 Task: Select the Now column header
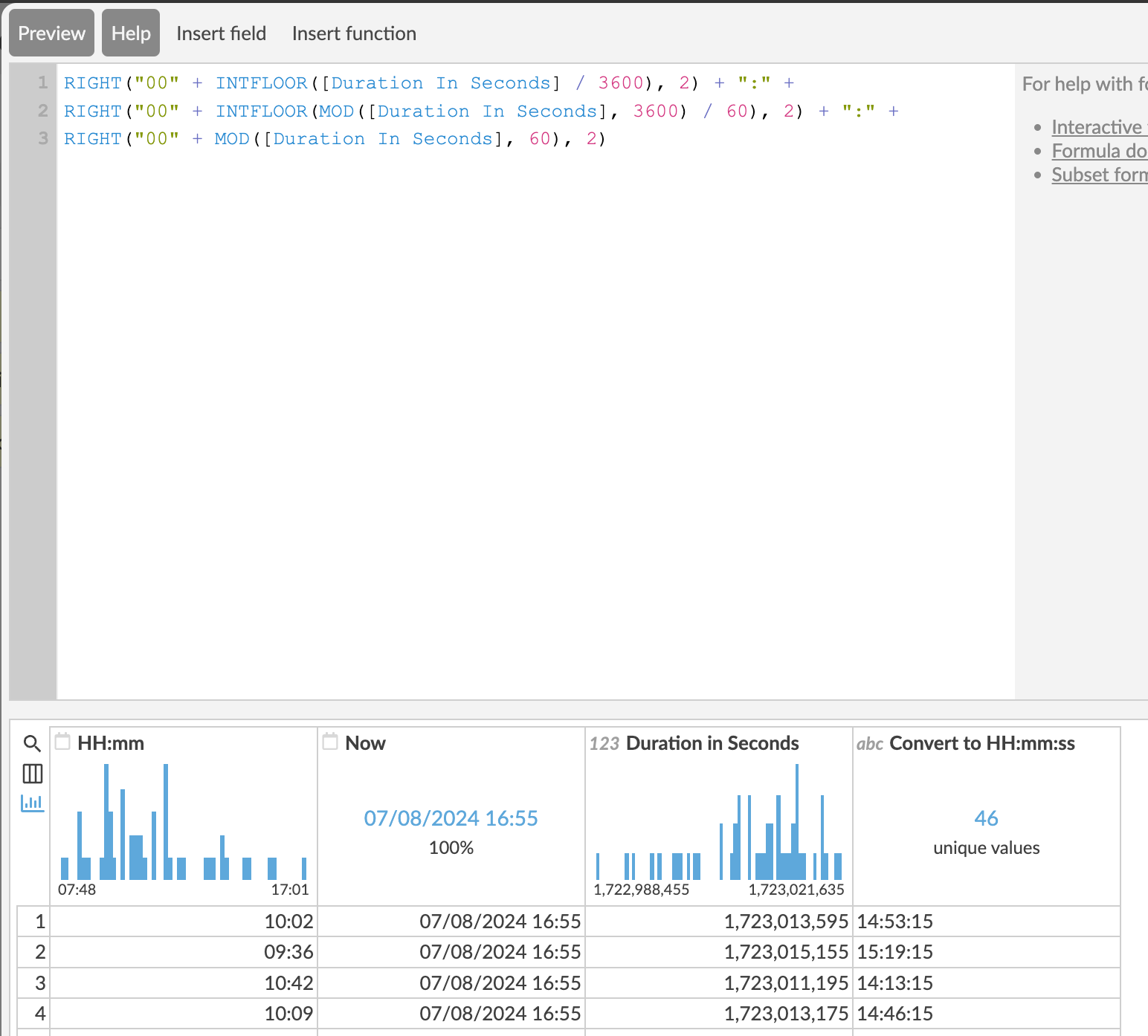click(x=365, y=743)
